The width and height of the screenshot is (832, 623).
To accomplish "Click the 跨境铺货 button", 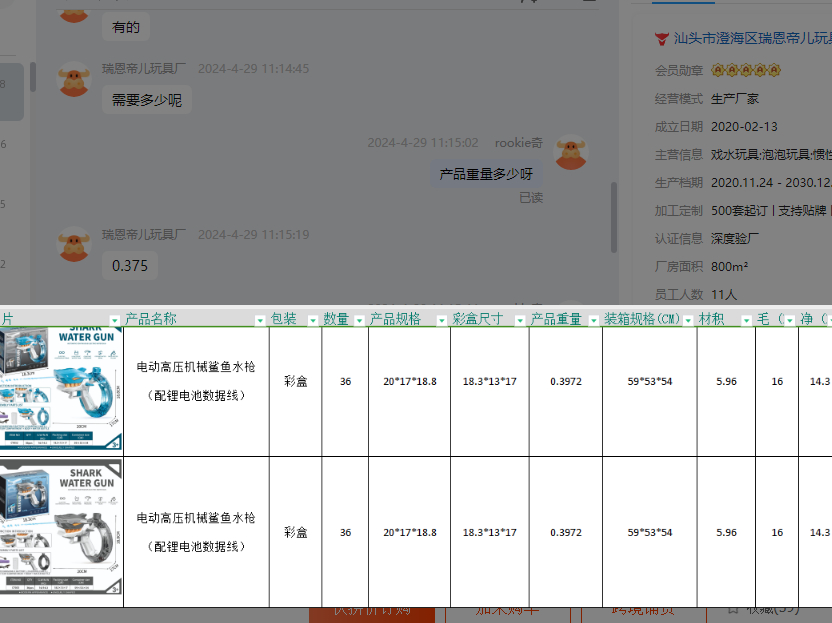I will pyautogui.click(x=644, y=609).
